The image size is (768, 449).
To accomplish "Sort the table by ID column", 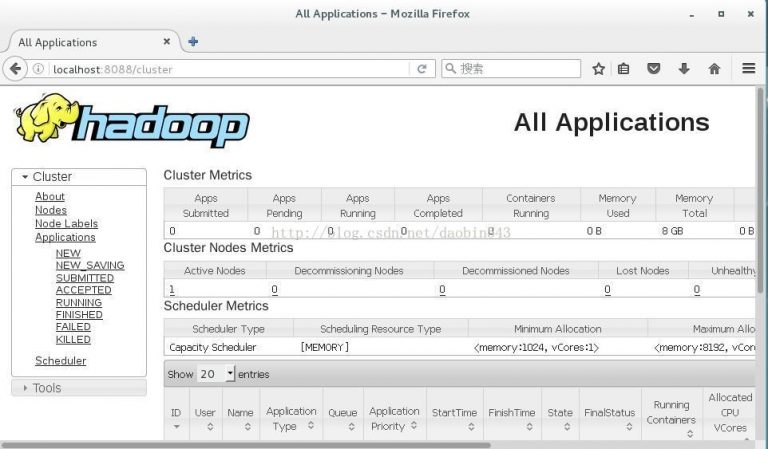I will [x=176, y=419].
